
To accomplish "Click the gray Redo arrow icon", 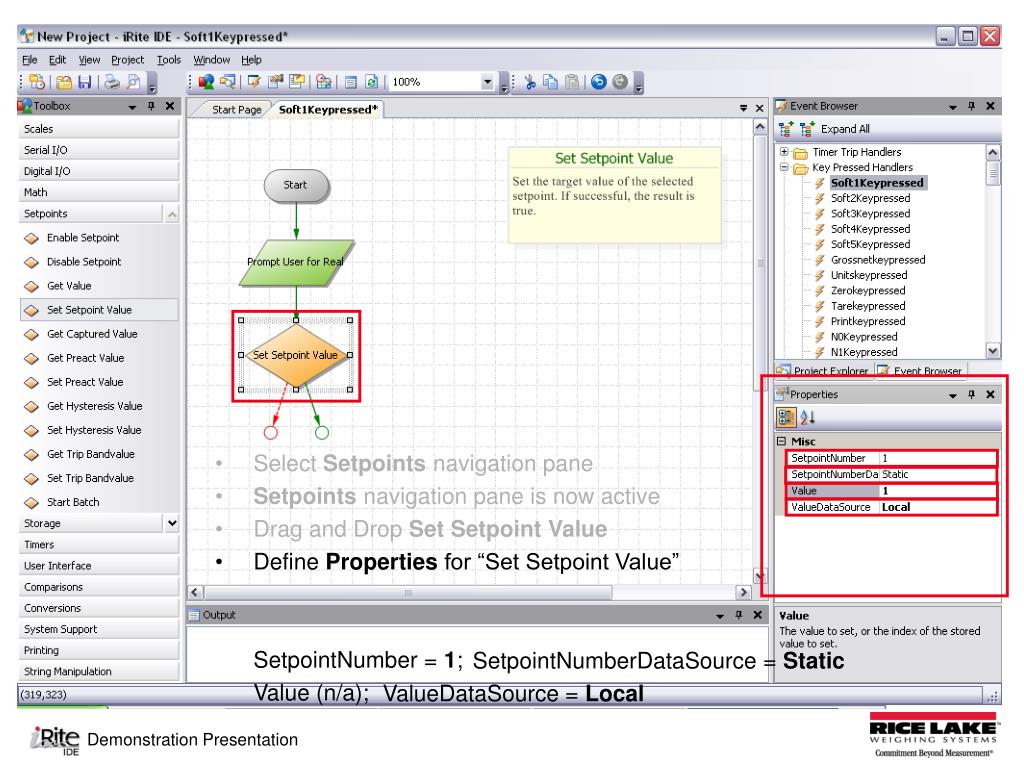I will pos(620,82).
